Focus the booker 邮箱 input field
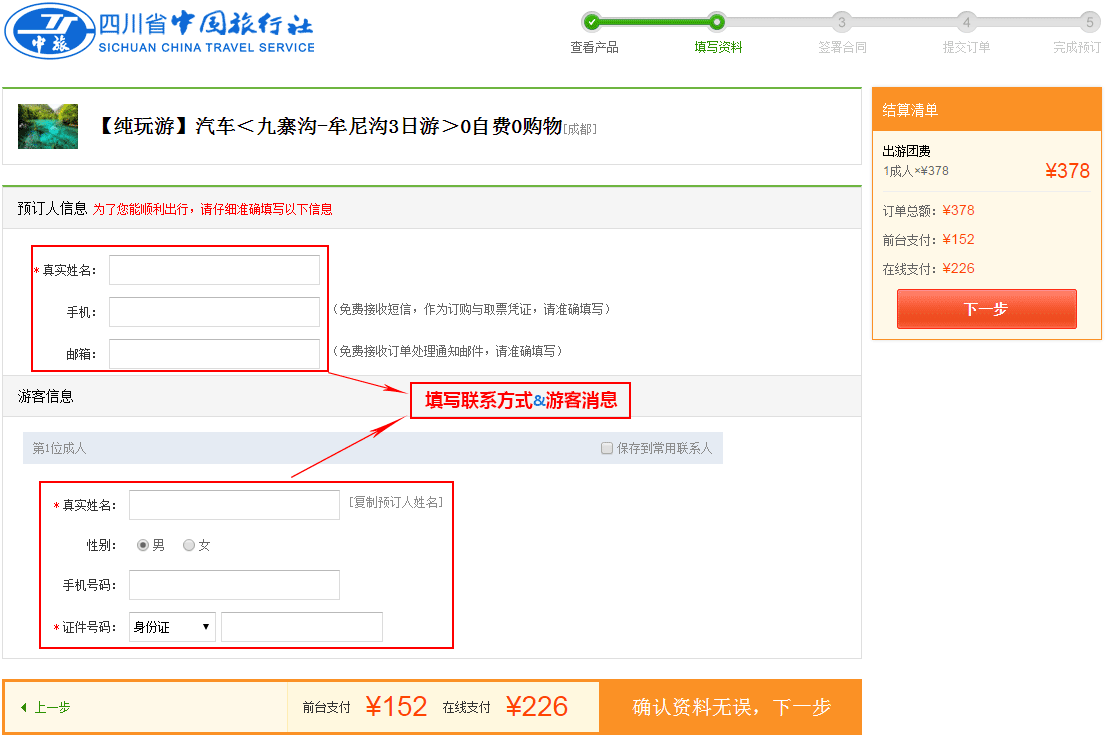1107x752 pixels. [x=214, y=354]
